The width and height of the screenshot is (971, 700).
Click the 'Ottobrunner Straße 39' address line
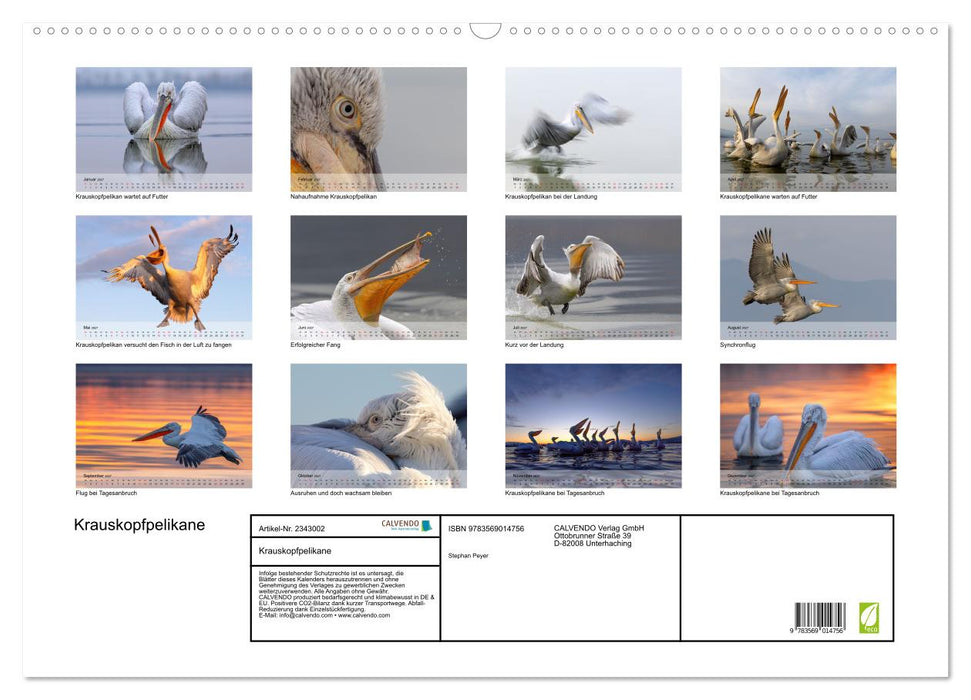tap(593, 536)
